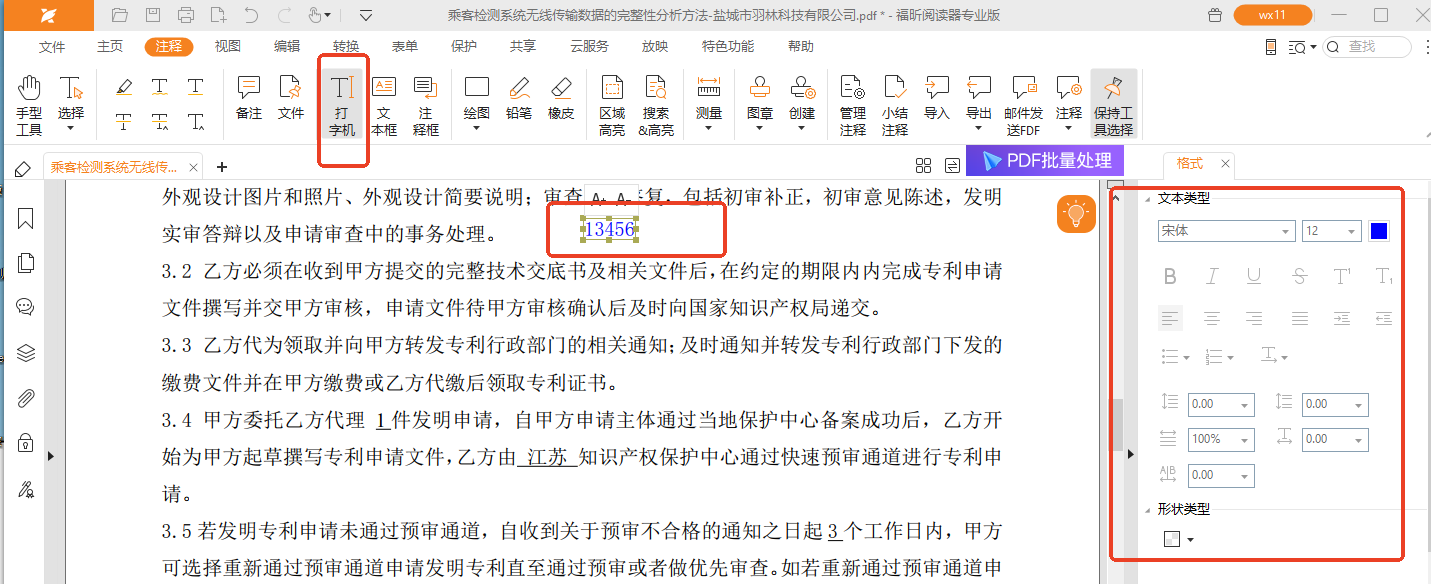The width and height of the screenshot is (1431, 584).
Task: Click the Note (备注) annotation icon
Action: click(249, 98)
